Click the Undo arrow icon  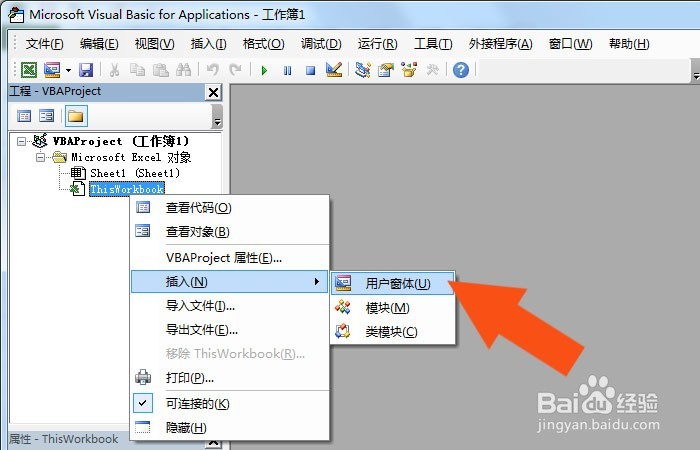pyautogui.click(x=212, y=70)
